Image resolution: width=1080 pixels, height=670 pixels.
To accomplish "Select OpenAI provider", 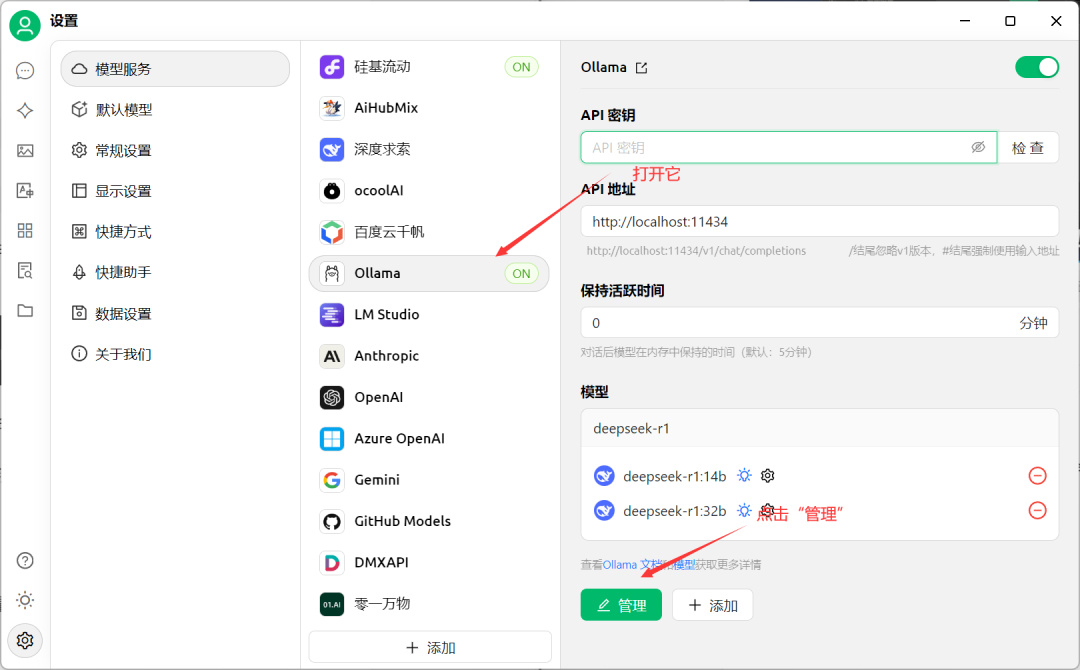I will pos(428,397).
